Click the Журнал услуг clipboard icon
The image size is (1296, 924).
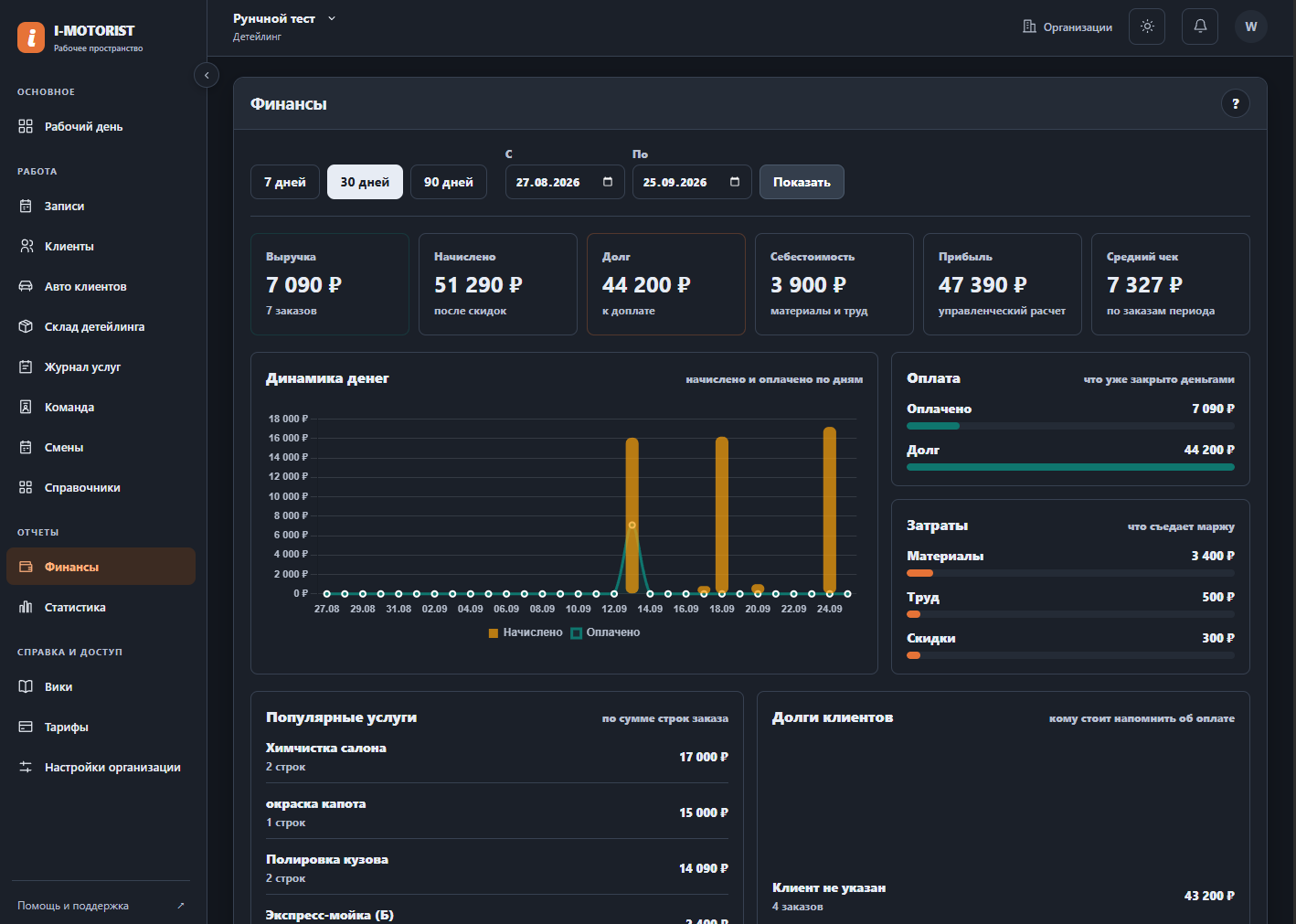pyautogui.click(x=26, y=366)
